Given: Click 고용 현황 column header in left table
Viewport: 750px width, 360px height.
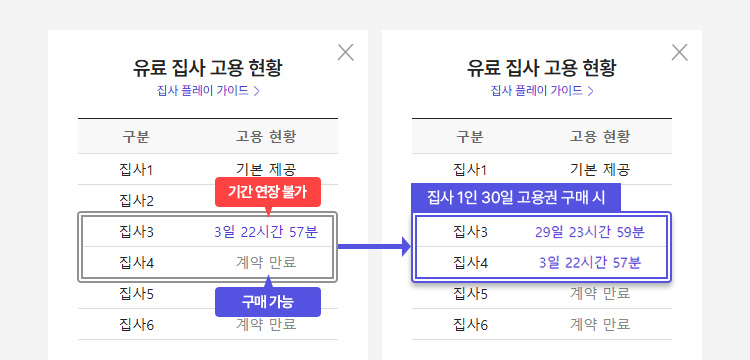Looking at the screenshot, I should pos(266,137).
